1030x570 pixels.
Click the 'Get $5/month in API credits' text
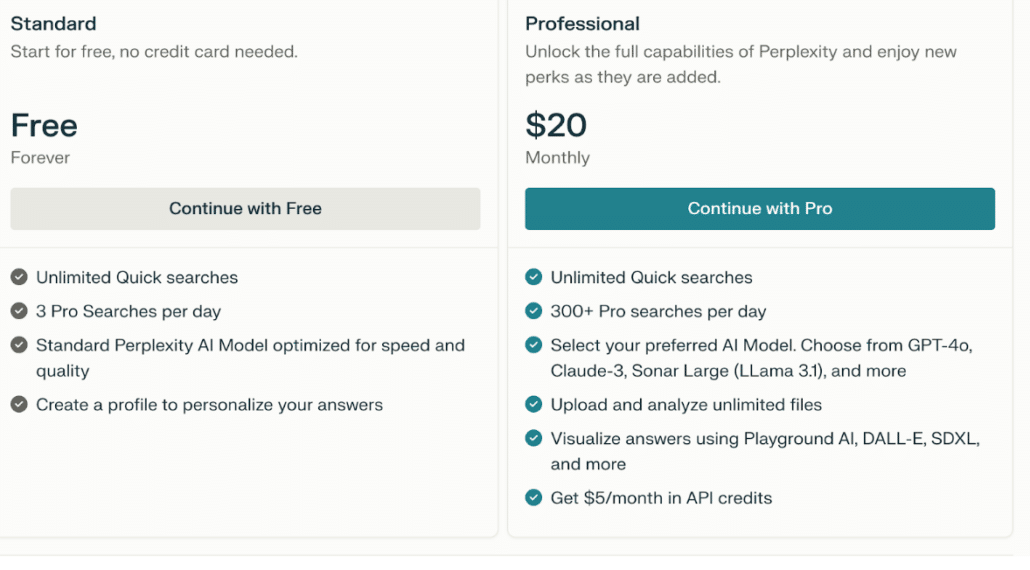[661, 498]
